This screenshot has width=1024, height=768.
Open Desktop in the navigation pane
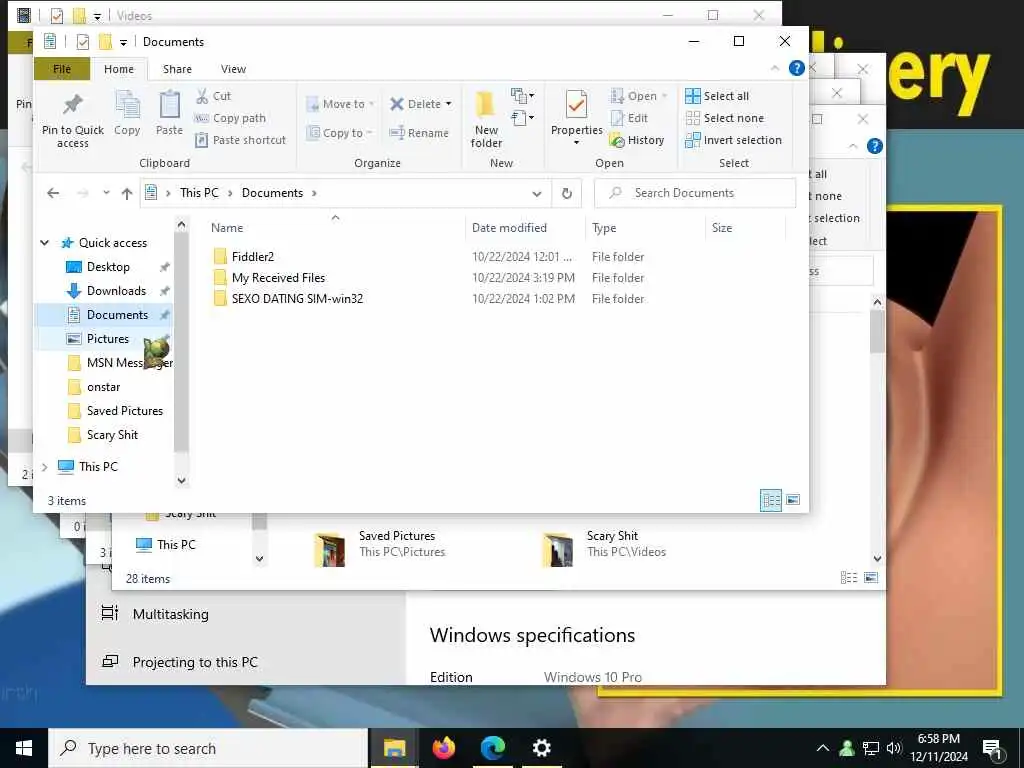[x=108, y=267]
